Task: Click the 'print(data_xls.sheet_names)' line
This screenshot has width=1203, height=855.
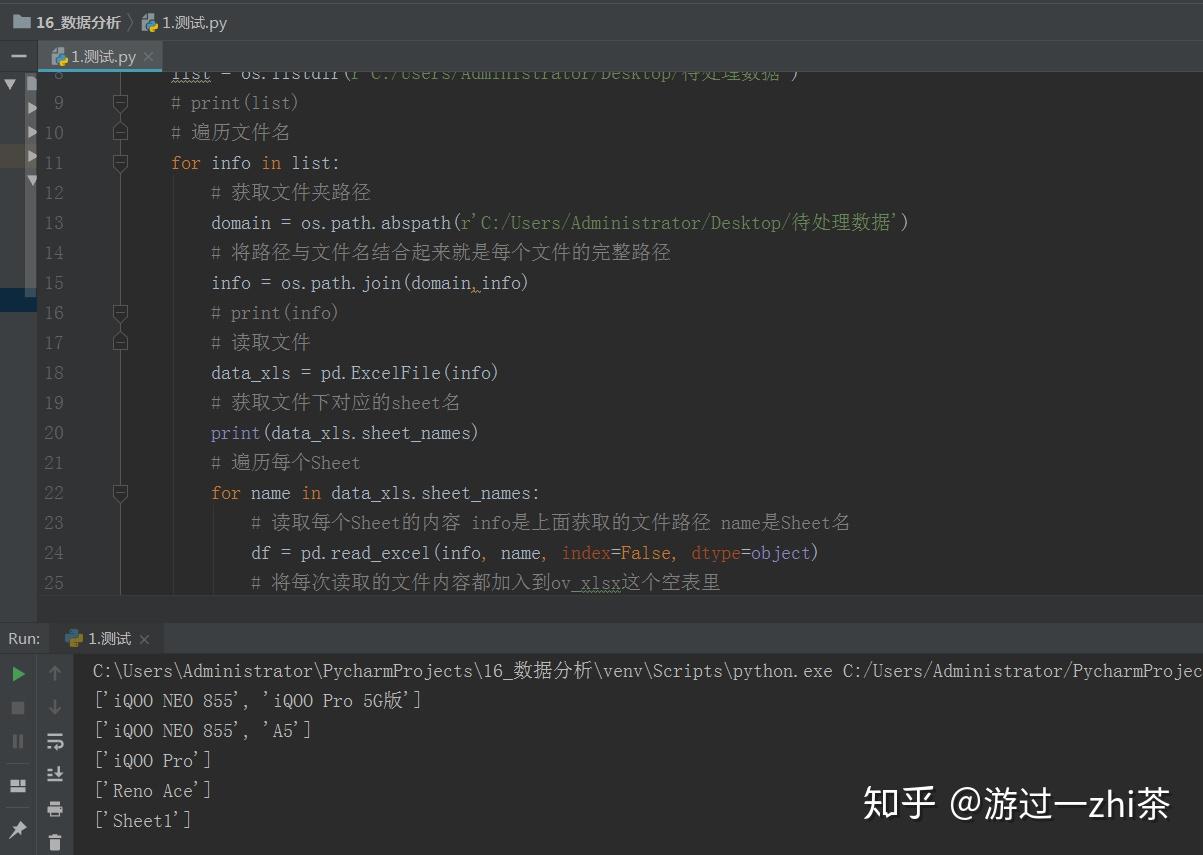Action: click(x=345, y=432)
